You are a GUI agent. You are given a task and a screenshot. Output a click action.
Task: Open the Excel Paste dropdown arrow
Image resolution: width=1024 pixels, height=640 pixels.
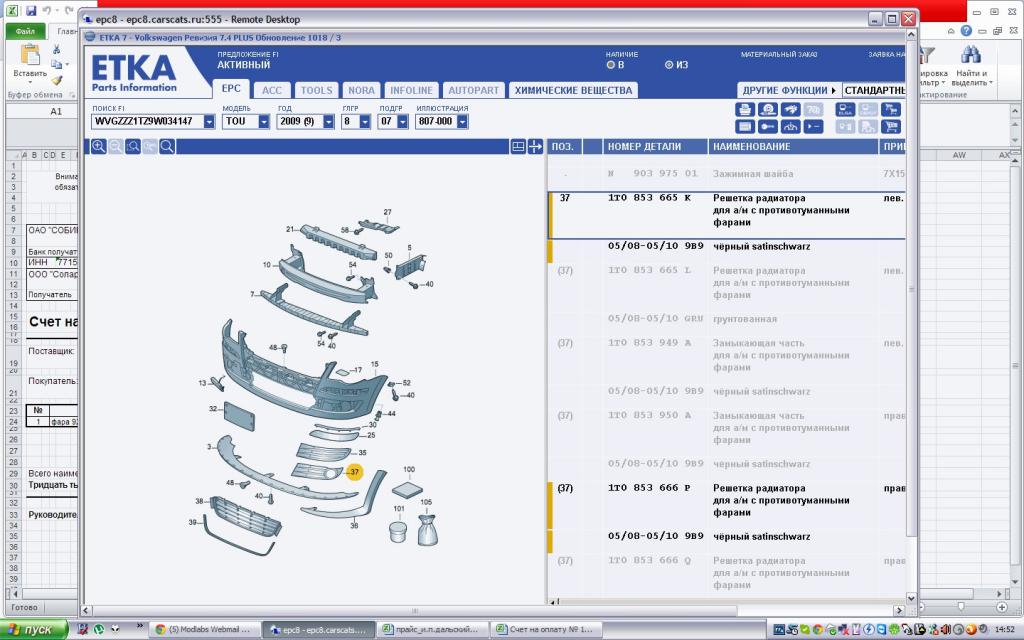(x=30, y=82)
